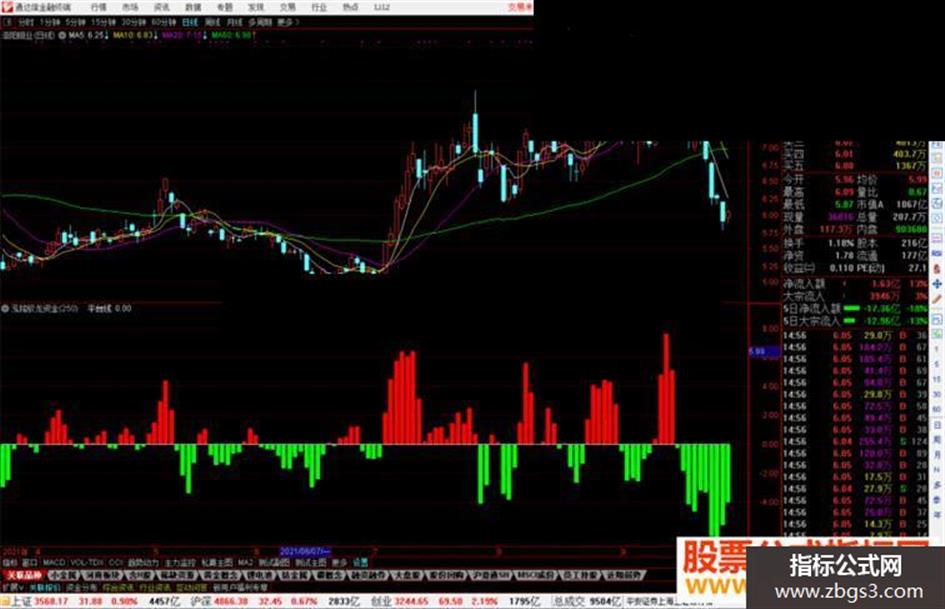The image size is (945, 609).
Task: Click the red app logo in the title bar
Action: [7, 7]
